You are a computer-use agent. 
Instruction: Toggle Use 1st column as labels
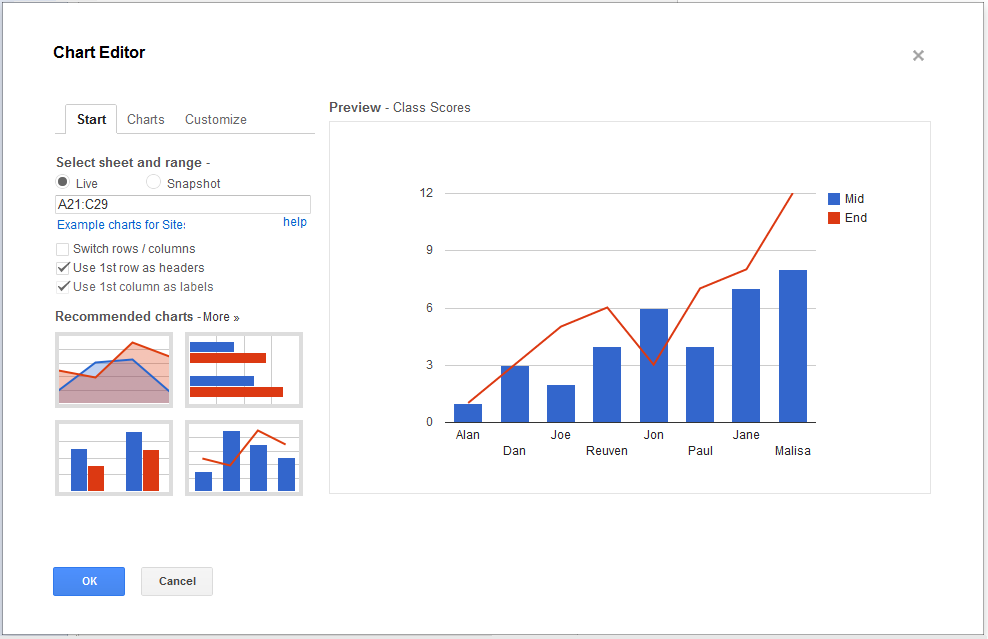pyautogui.click(x=63, y=287)
